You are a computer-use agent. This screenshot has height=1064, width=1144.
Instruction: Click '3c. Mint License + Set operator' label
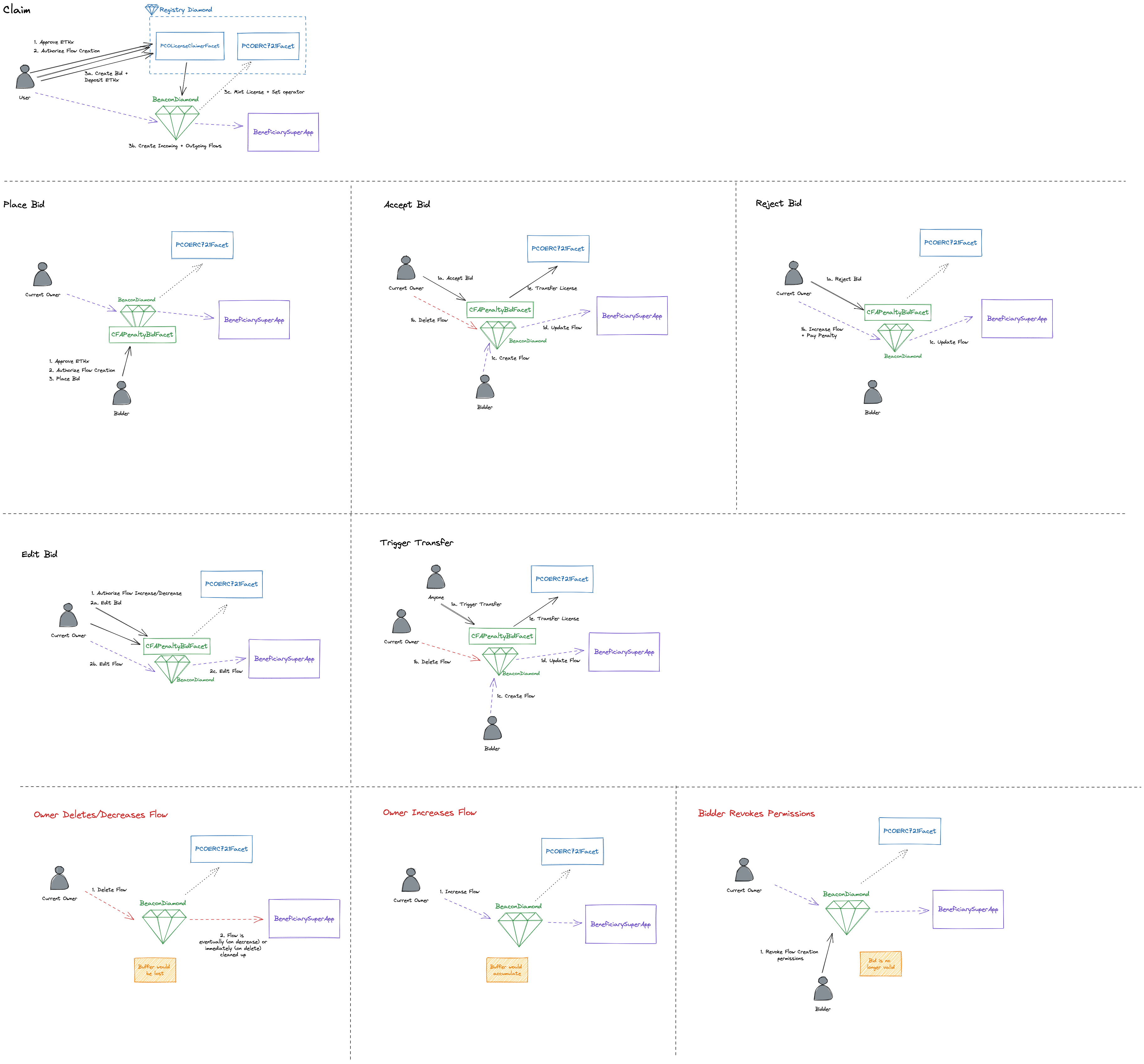click(264, 92)
